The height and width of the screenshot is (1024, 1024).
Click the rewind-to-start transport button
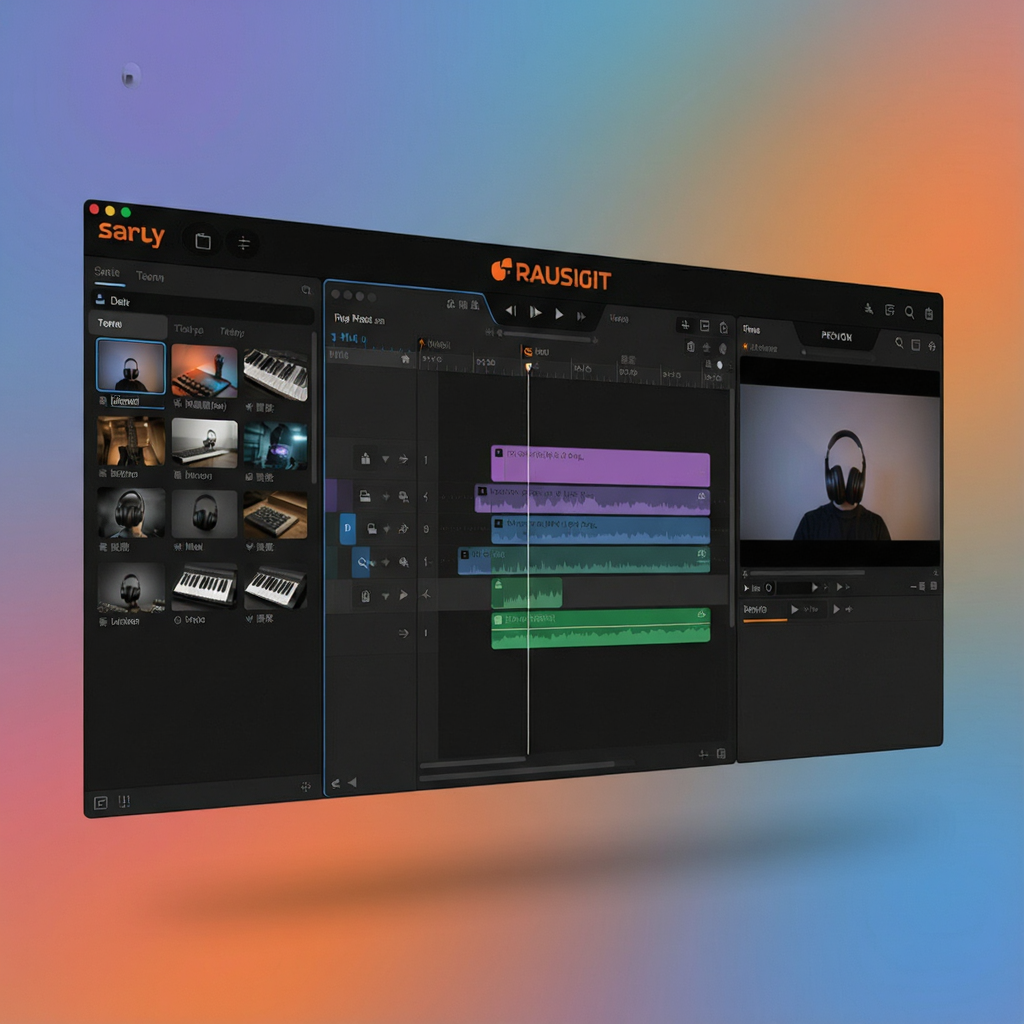511,311
